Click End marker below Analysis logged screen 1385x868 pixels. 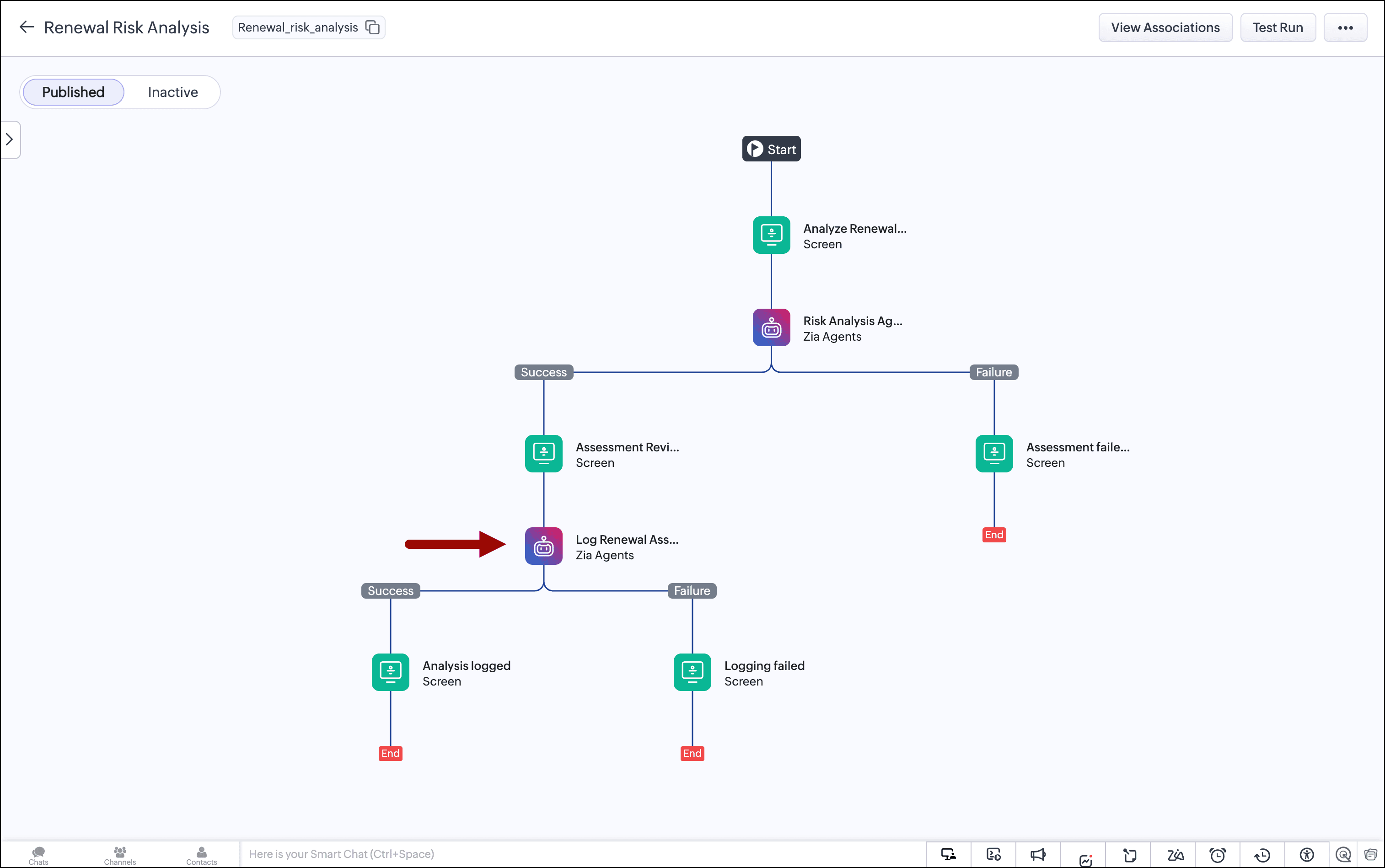click(x=391, y=753)
